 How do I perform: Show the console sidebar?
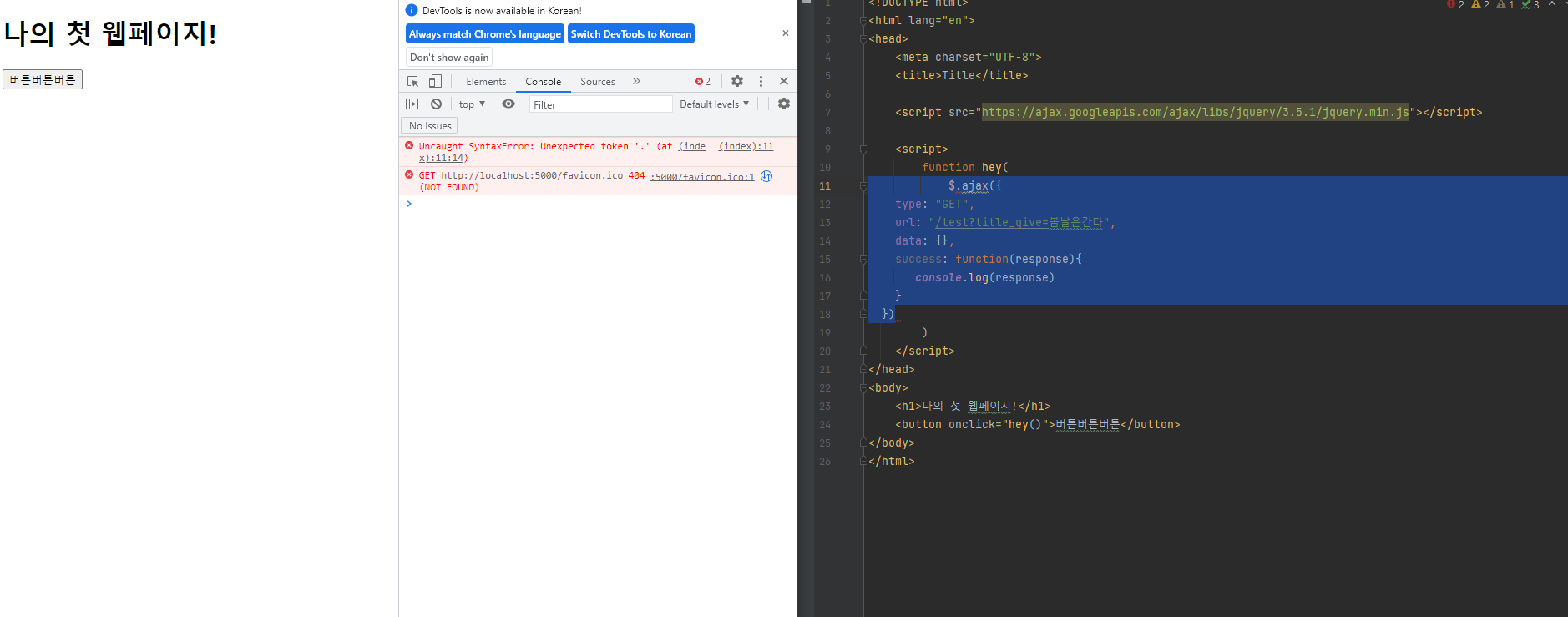point(412,104)
